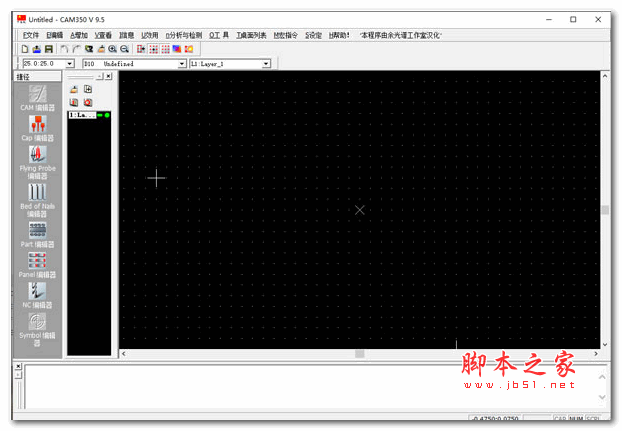Open the M宏指令 menu

tap(286, 35)
